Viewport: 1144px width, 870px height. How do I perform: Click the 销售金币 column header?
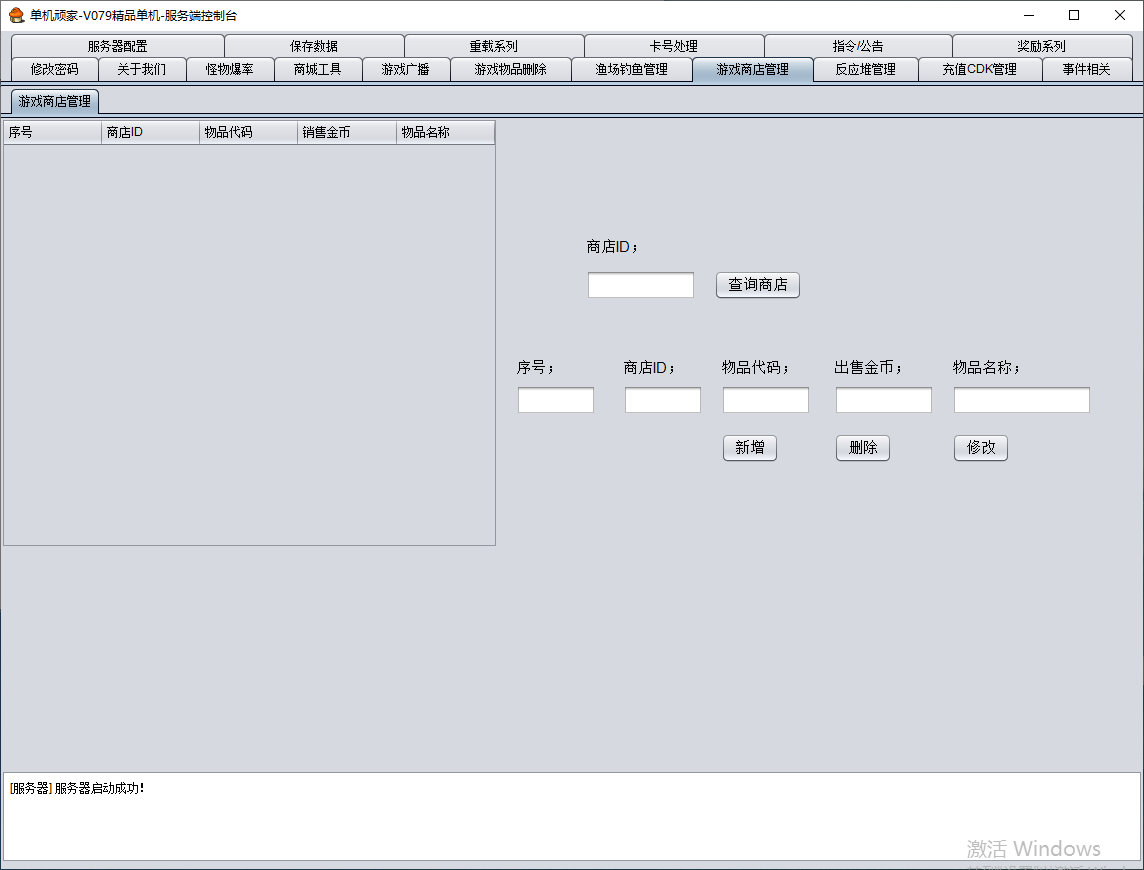pyautogui.click(x=346, y=132)
